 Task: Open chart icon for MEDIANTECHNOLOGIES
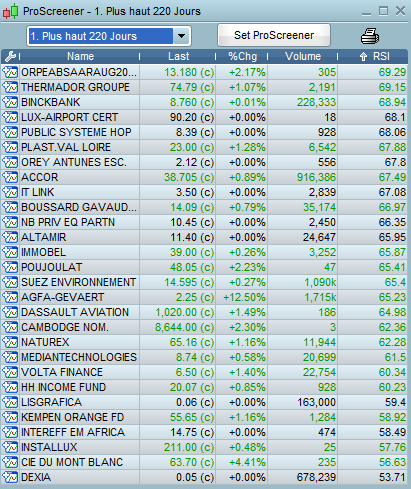point(10,357)
